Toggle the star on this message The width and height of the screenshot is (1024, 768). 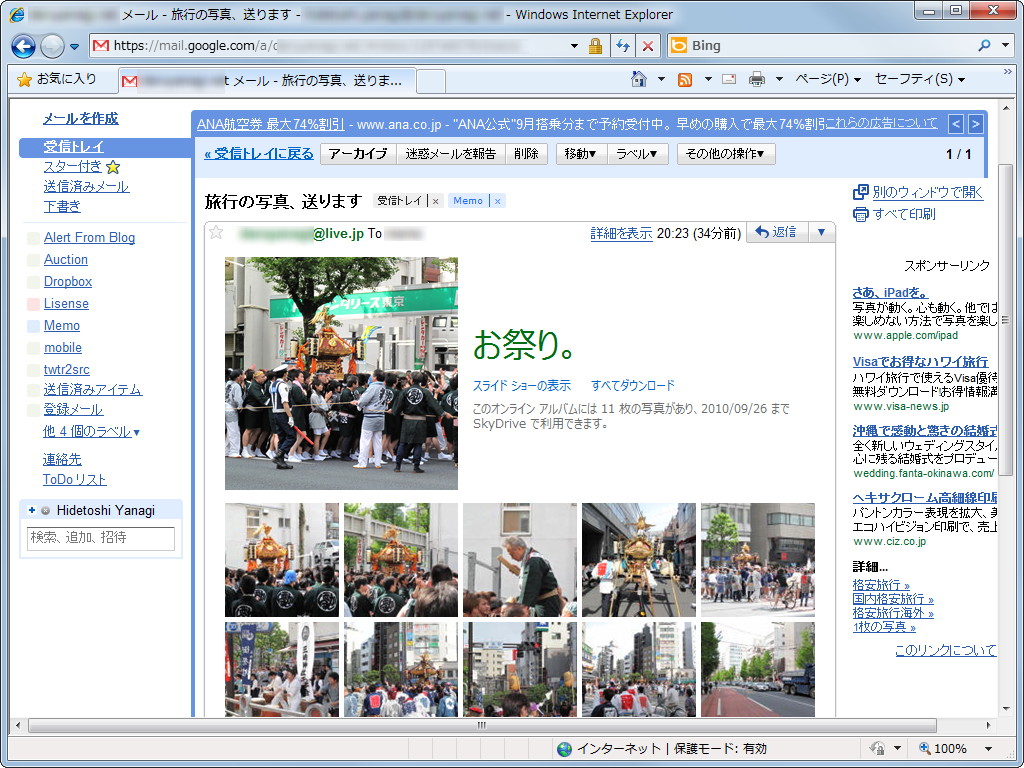click(216, 232)
